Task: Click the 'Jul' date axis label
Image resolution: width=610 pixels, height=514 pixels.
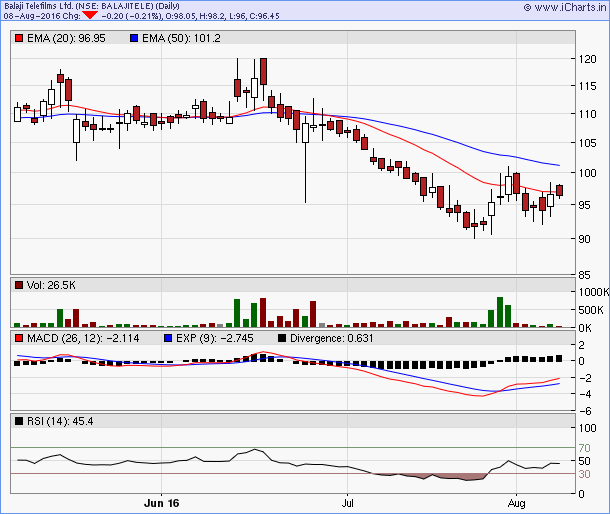Action: [x=347, y=503]
